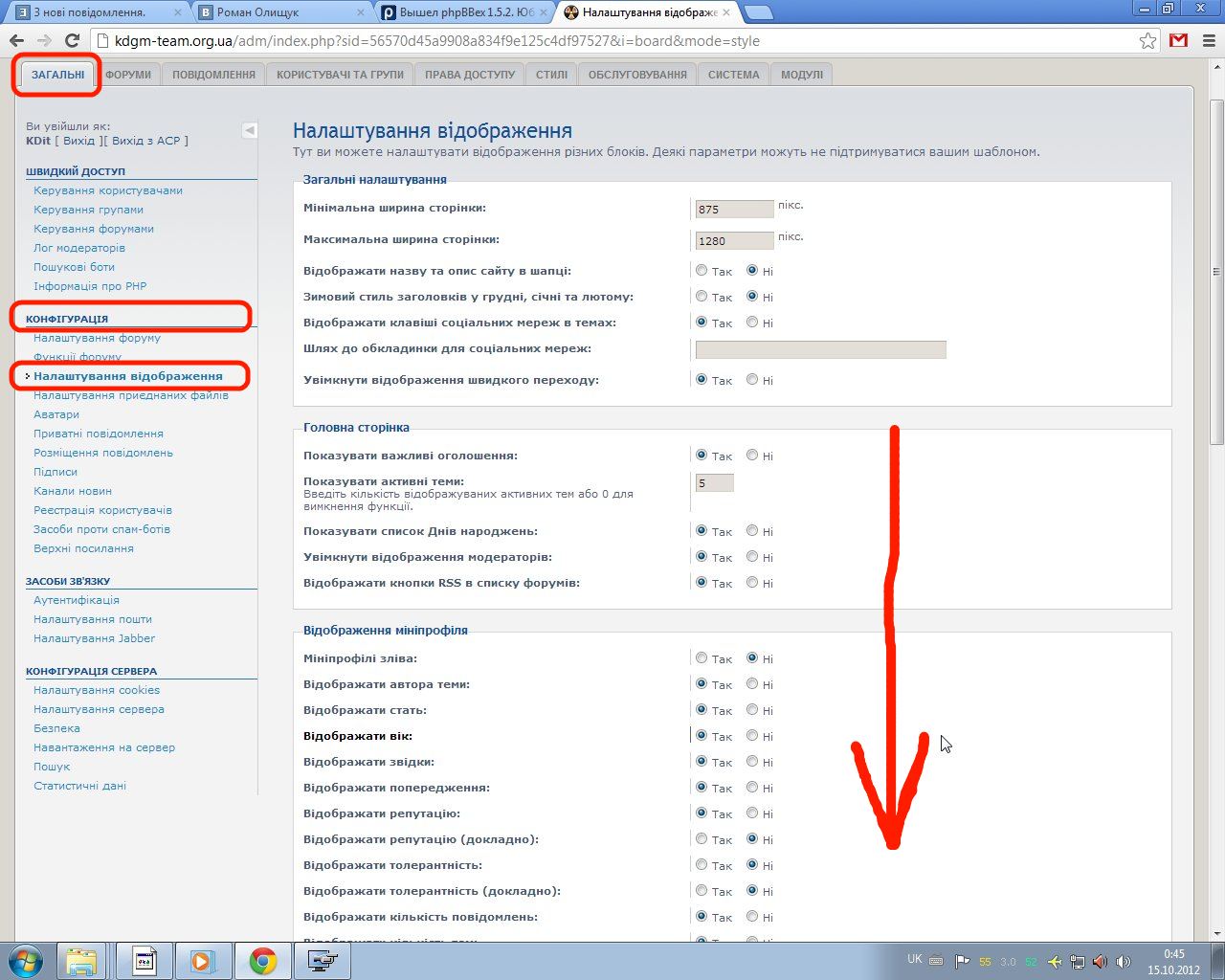Collapse the left sidebar menu arrow

click(x=249, y=130)
